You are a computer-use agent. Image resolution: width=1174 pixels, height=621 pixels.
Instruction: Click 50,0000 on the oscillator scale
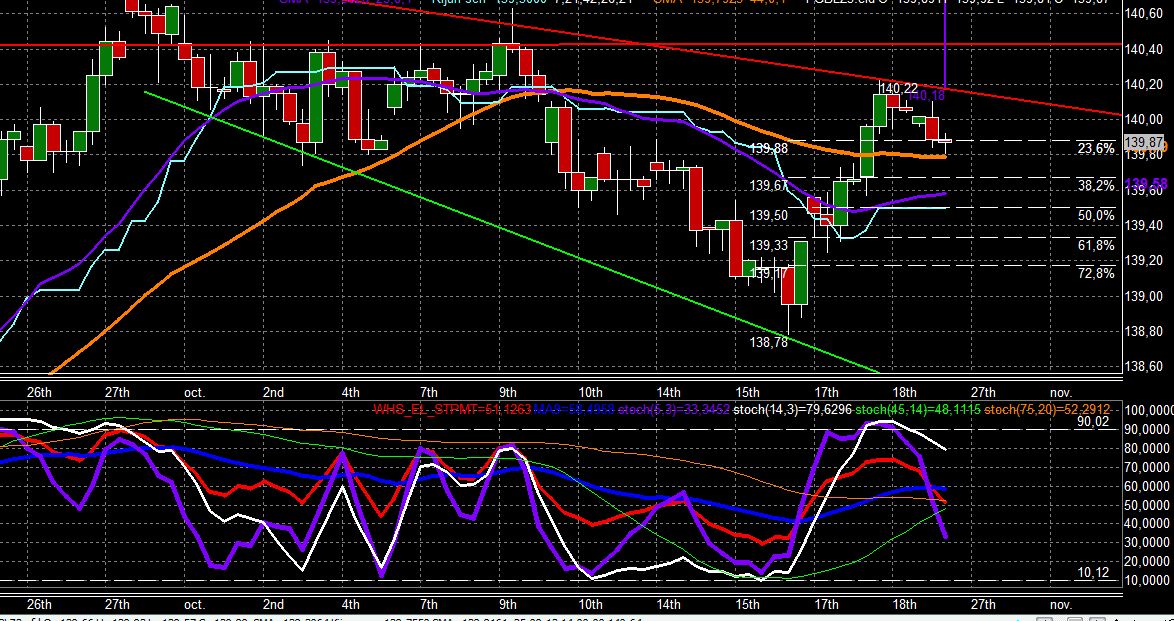pyautogui.click(x=1146, y=505)
